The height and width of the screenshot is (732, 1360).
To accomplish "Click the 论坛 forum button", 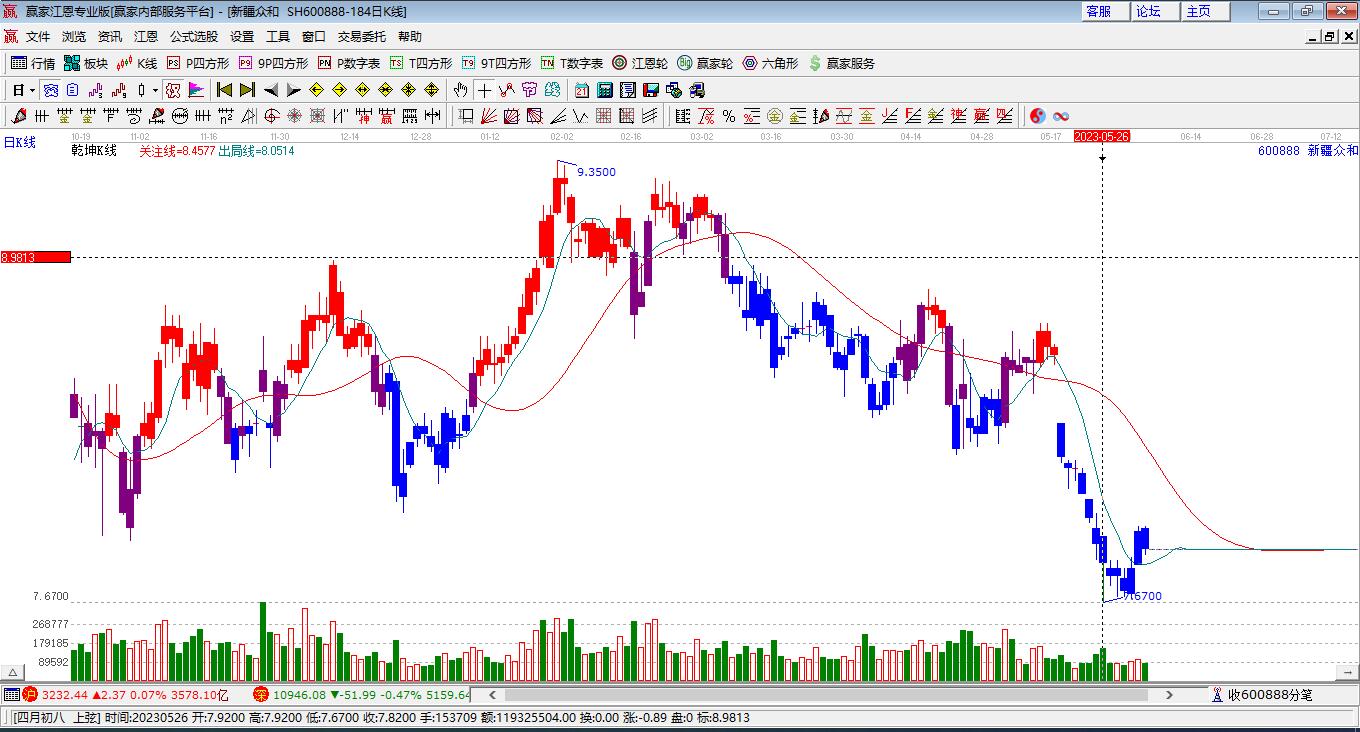I will click(1156, 11).
